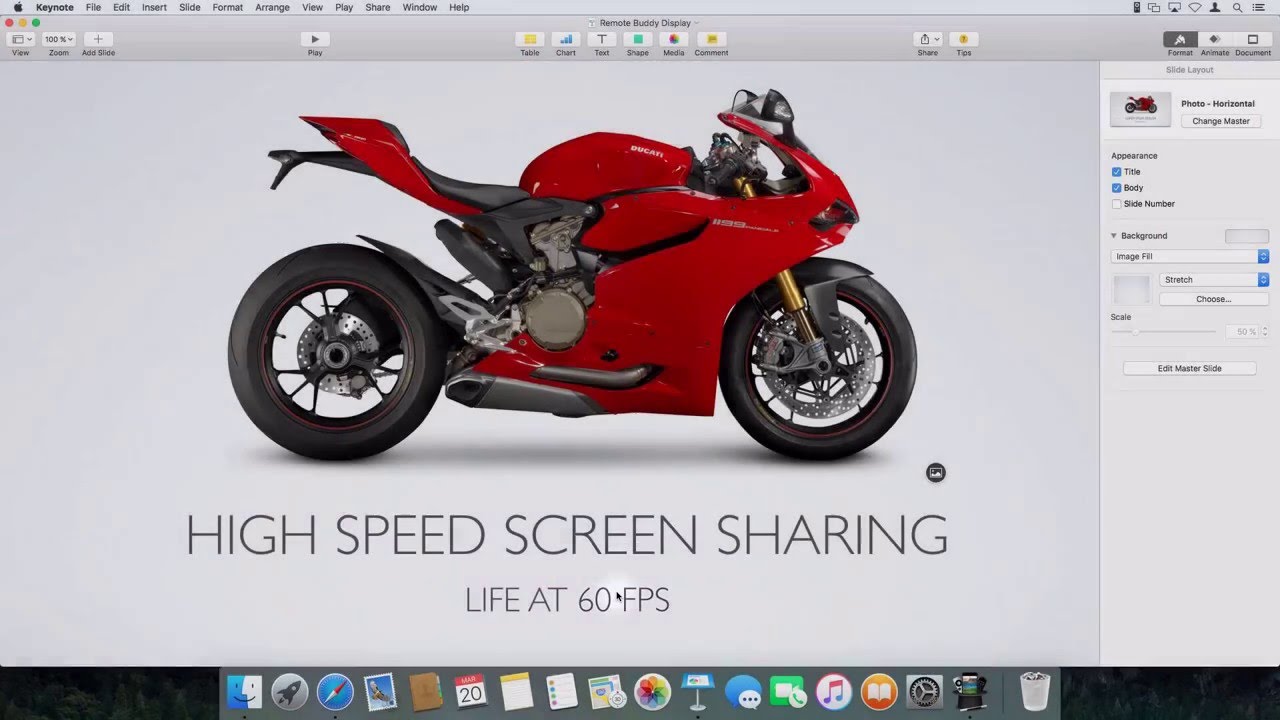Viewport: 1280px width, 720px height.
Task: Open the Image Fill background dropdown
Action: coord(1190,256)
